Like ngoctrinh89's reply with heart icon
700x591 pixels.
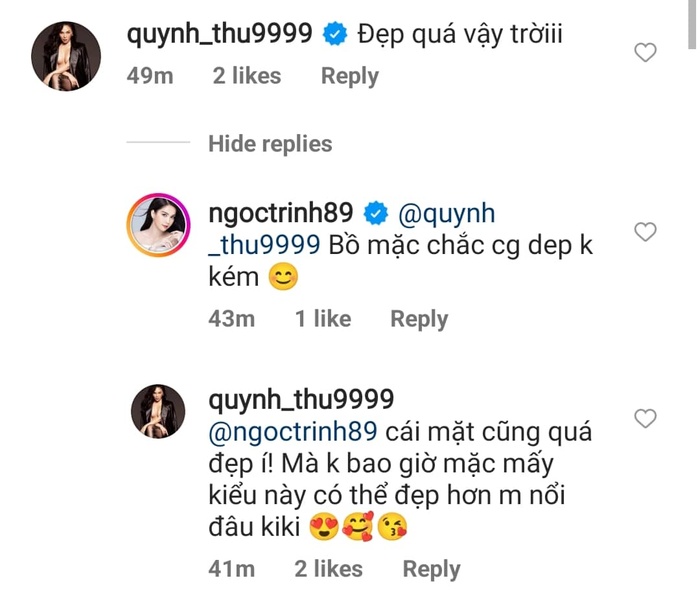coord(646,232)
